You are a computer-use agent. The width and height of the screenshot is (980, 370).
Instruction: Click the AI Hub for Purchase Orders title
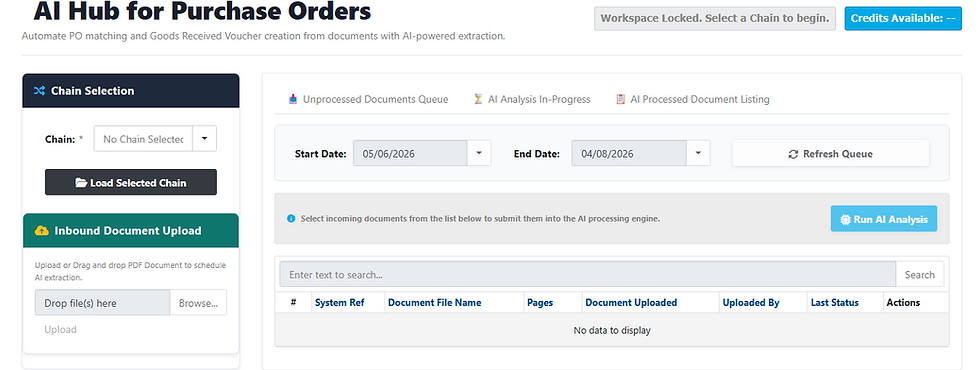click(x=202, y=11)
